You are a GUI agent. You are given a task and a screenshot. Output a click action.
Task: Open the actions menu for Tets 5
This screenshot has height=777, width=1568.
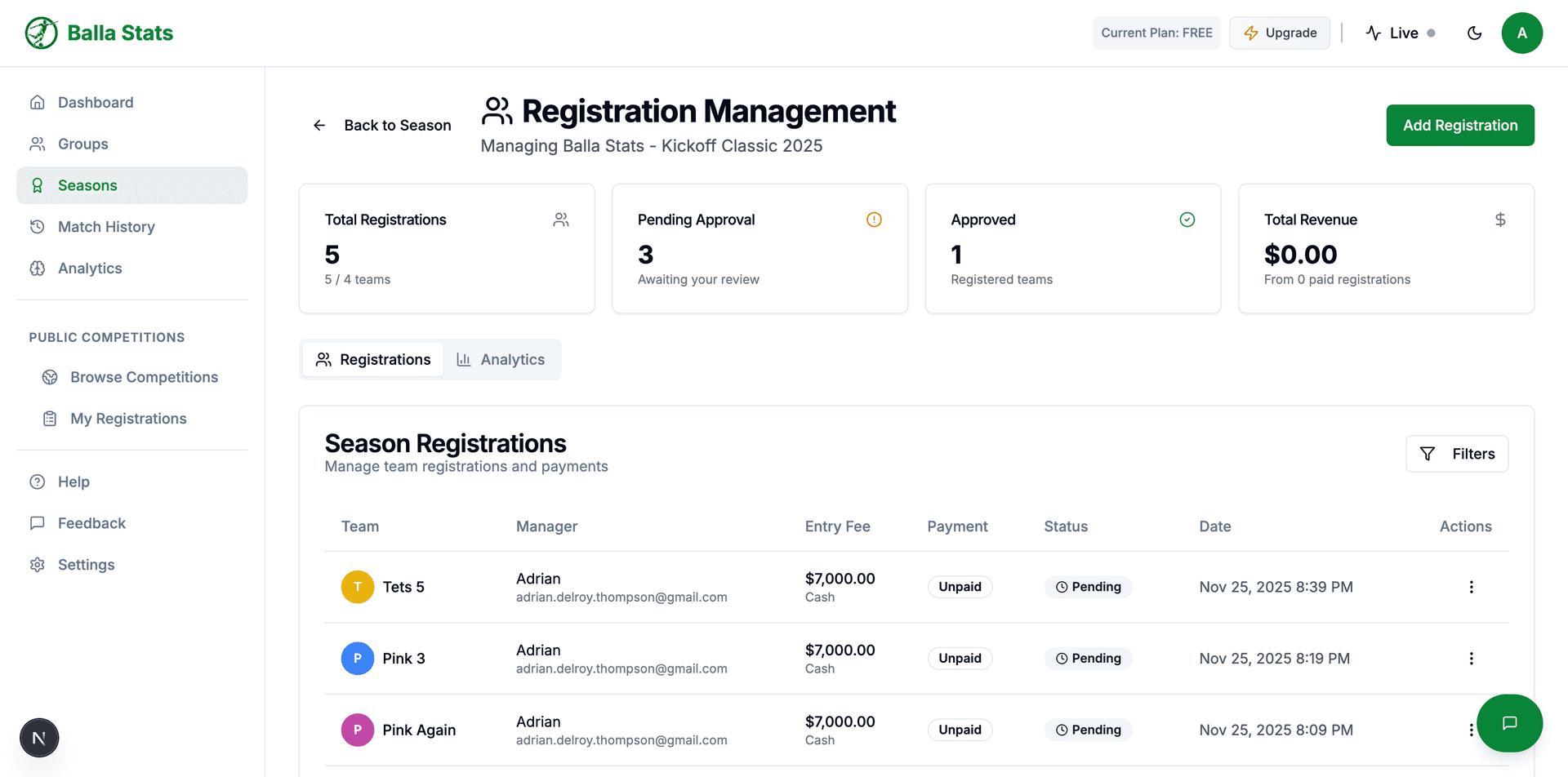(1472, 587)
